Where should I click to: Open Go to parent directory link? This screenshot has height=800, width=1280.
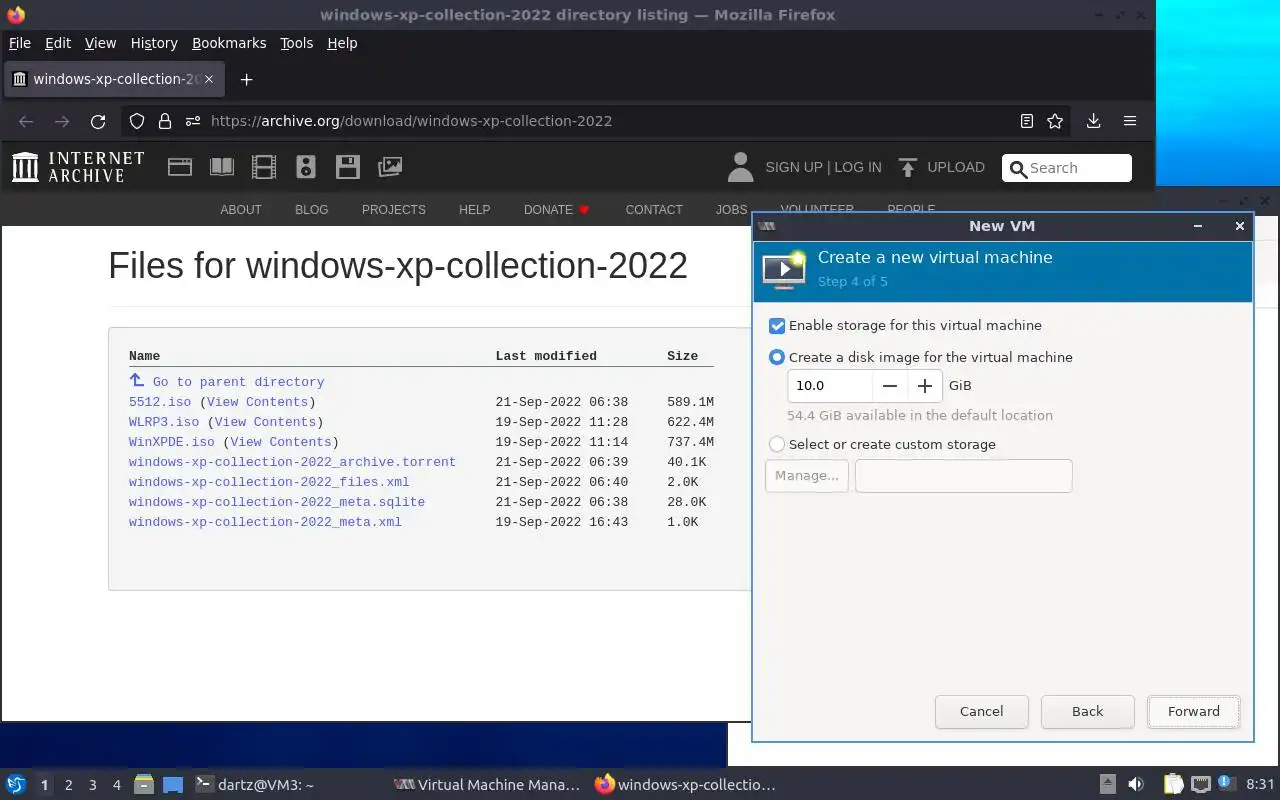click(x=238, y=382)
